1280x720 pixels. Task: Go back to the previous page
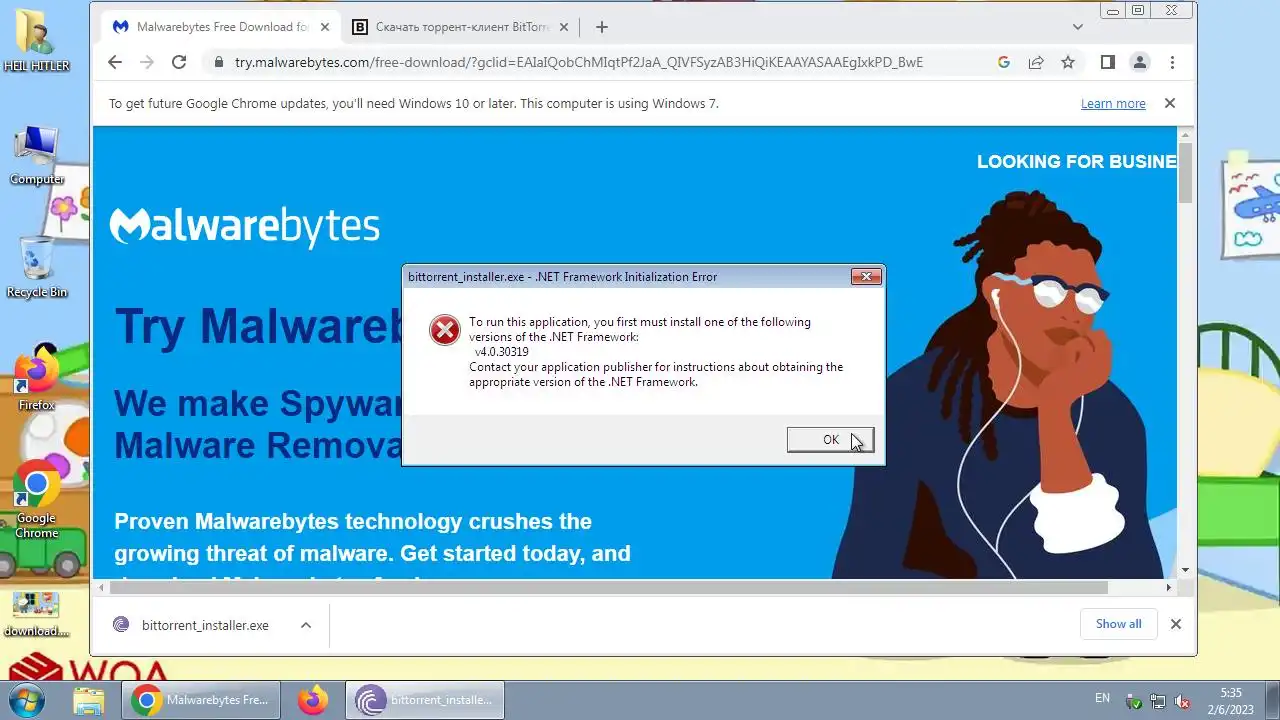pyautogui.click(x=114, y=62)
